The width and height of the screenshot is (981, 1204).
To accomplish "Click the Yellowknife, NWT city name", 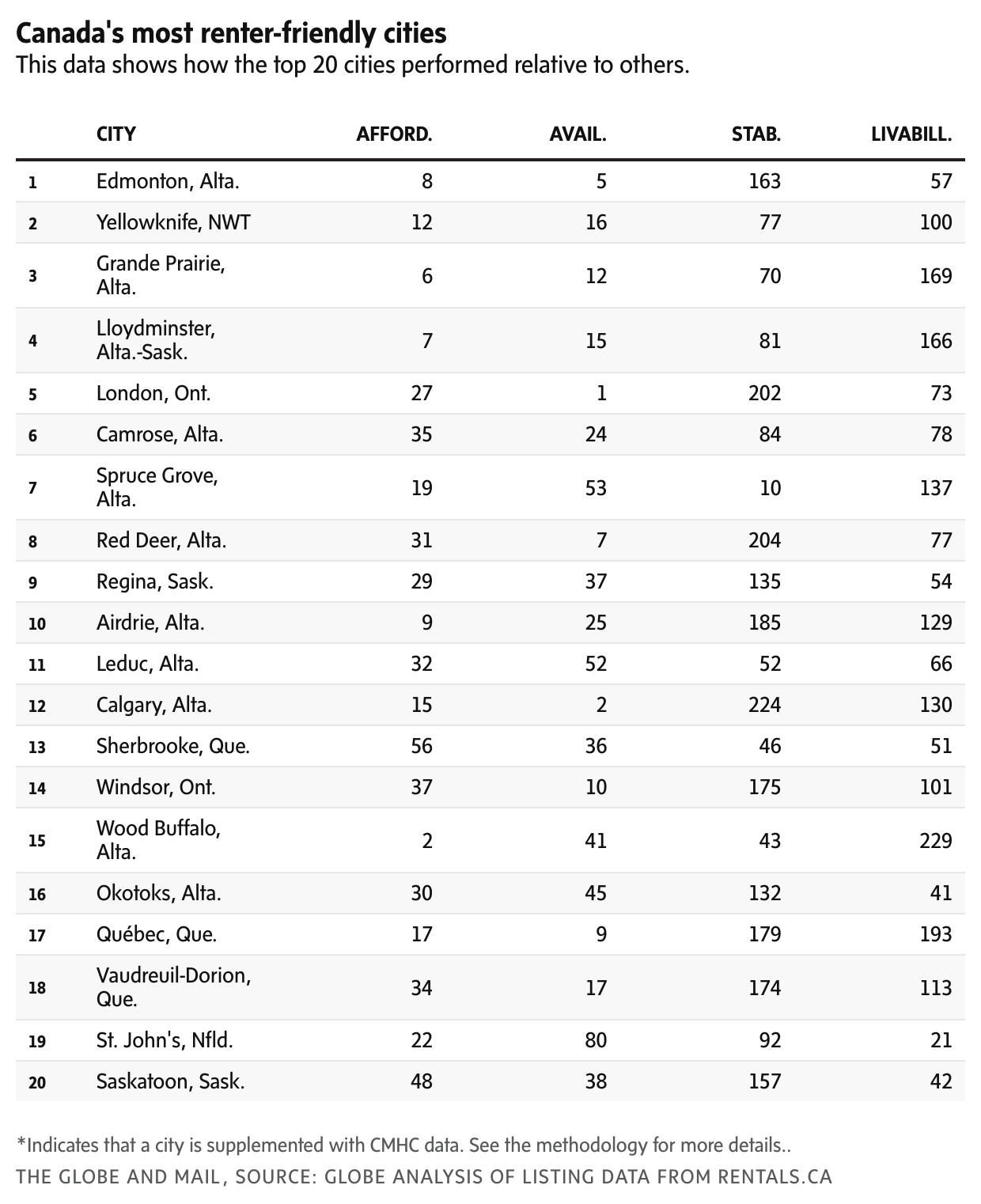I will click(x=173, y=222).
